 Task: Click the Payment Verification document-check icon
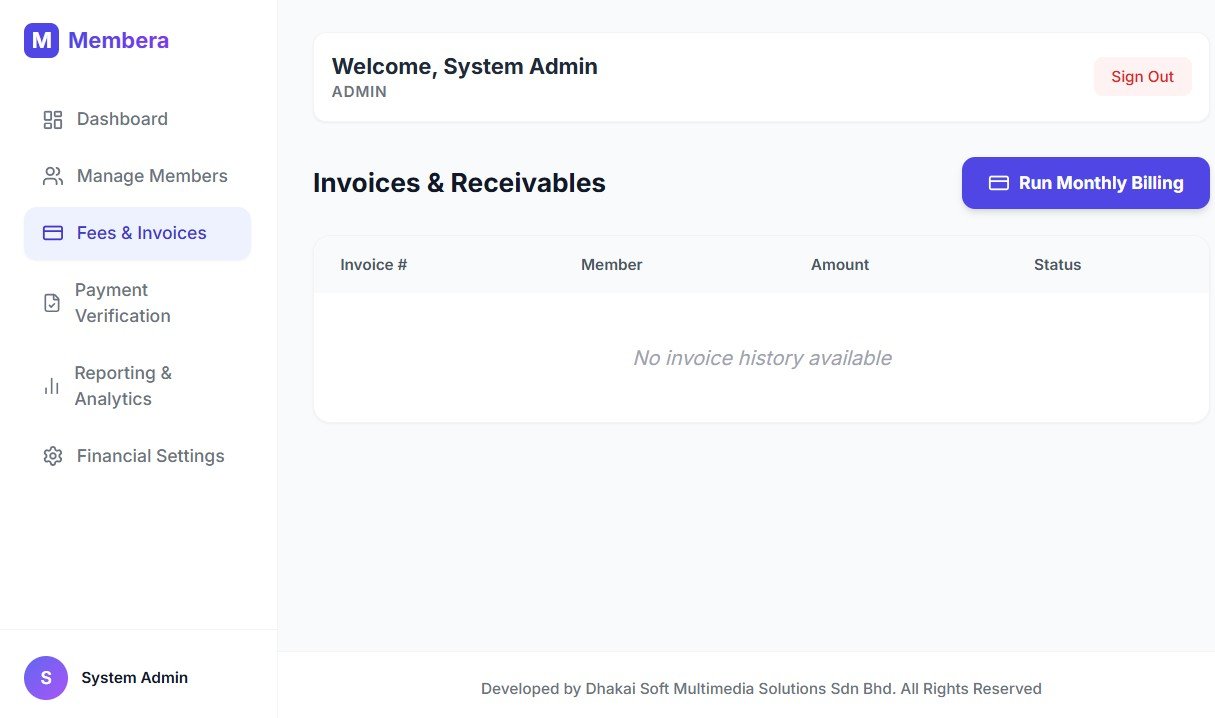52,303
